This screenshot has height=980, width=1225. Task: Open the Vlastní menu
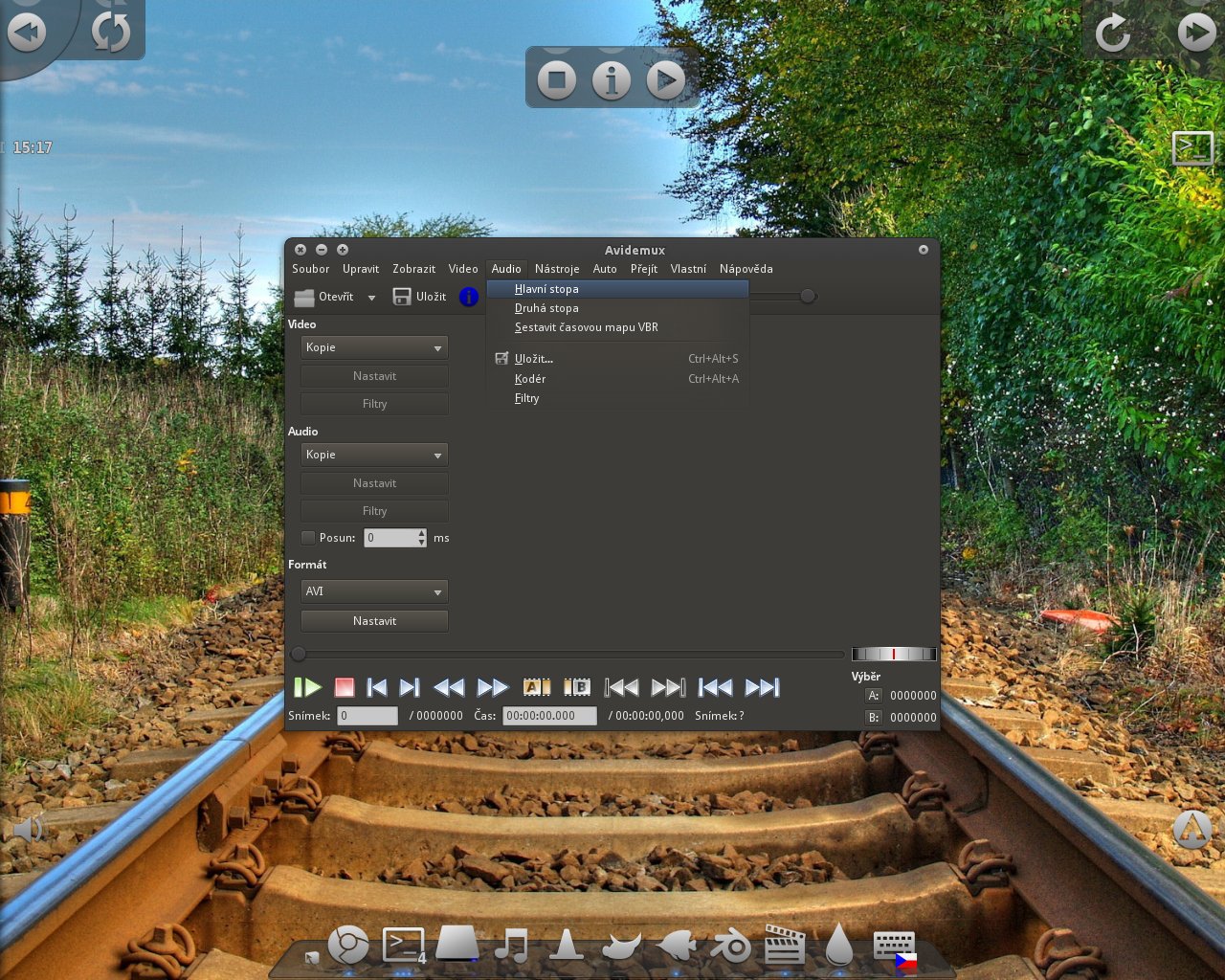point(688,269)
